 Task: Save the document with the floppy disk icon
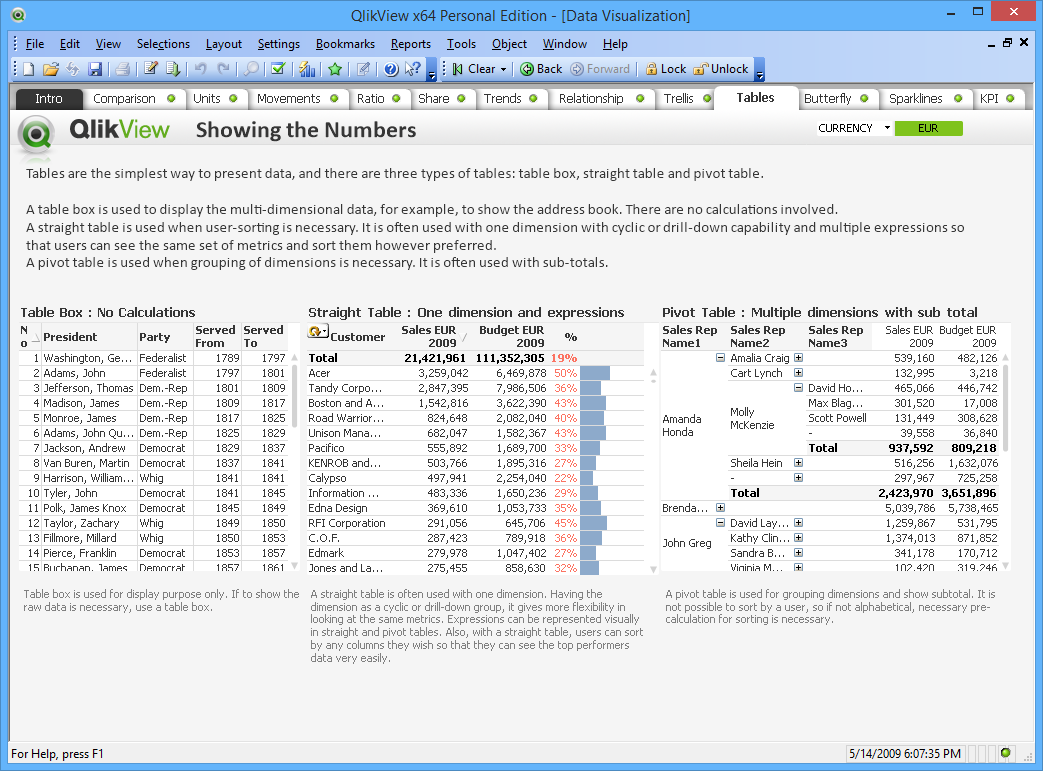(x=95, y=69)
